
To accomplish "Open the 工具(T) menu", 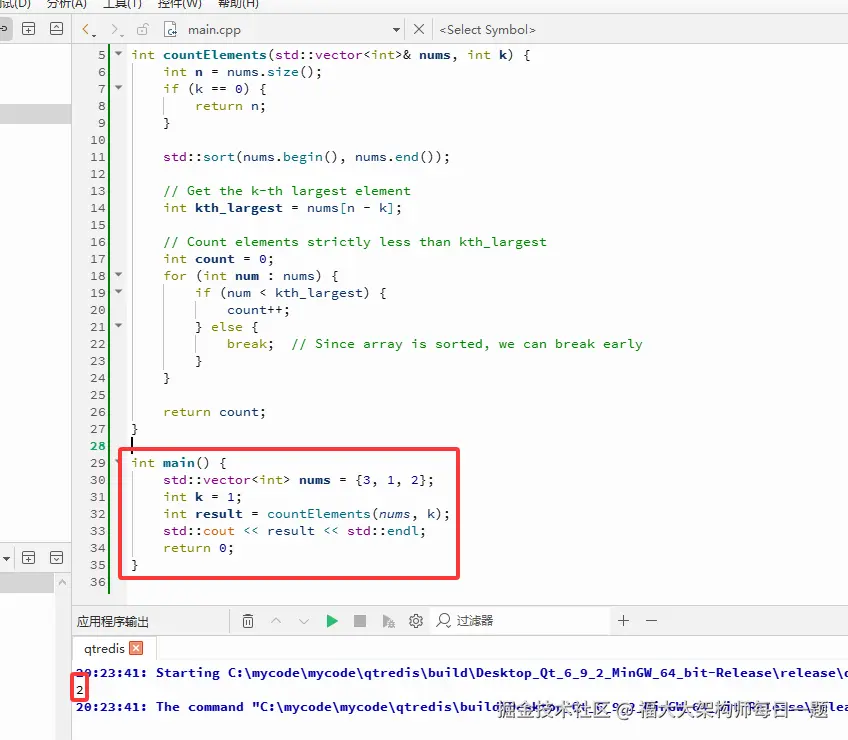I will [x=122, y=4].
